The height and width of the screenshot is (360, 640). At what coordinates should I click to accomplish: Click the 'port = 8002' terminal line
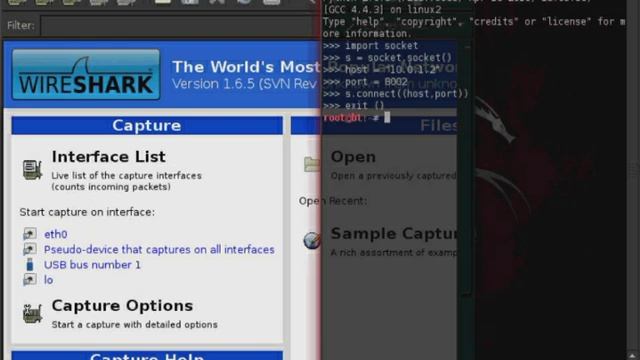(x=365, y=82)
